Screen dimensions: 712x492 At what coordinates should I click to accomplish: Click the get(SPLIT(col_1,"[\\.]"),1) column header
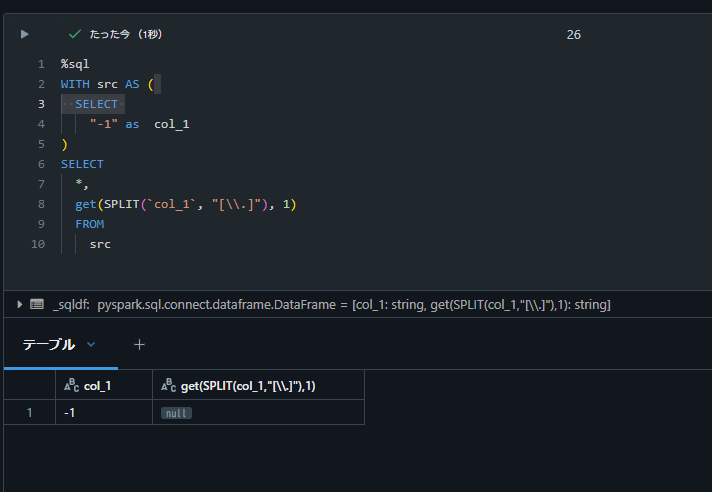click(x=258, y=385)
